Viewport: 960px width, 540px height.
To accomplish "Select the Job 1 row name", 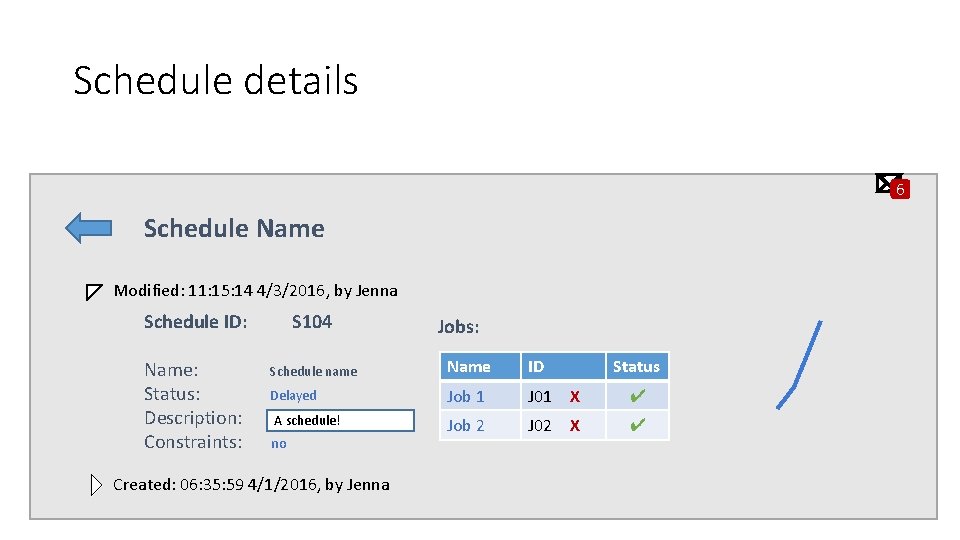I will (466, 397).
